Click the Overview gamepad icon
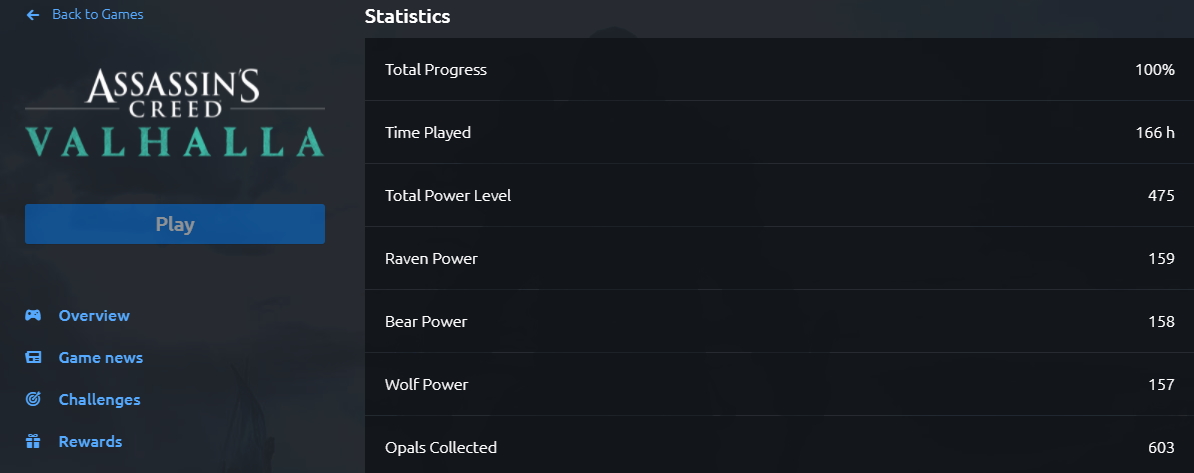 point(33,315)
